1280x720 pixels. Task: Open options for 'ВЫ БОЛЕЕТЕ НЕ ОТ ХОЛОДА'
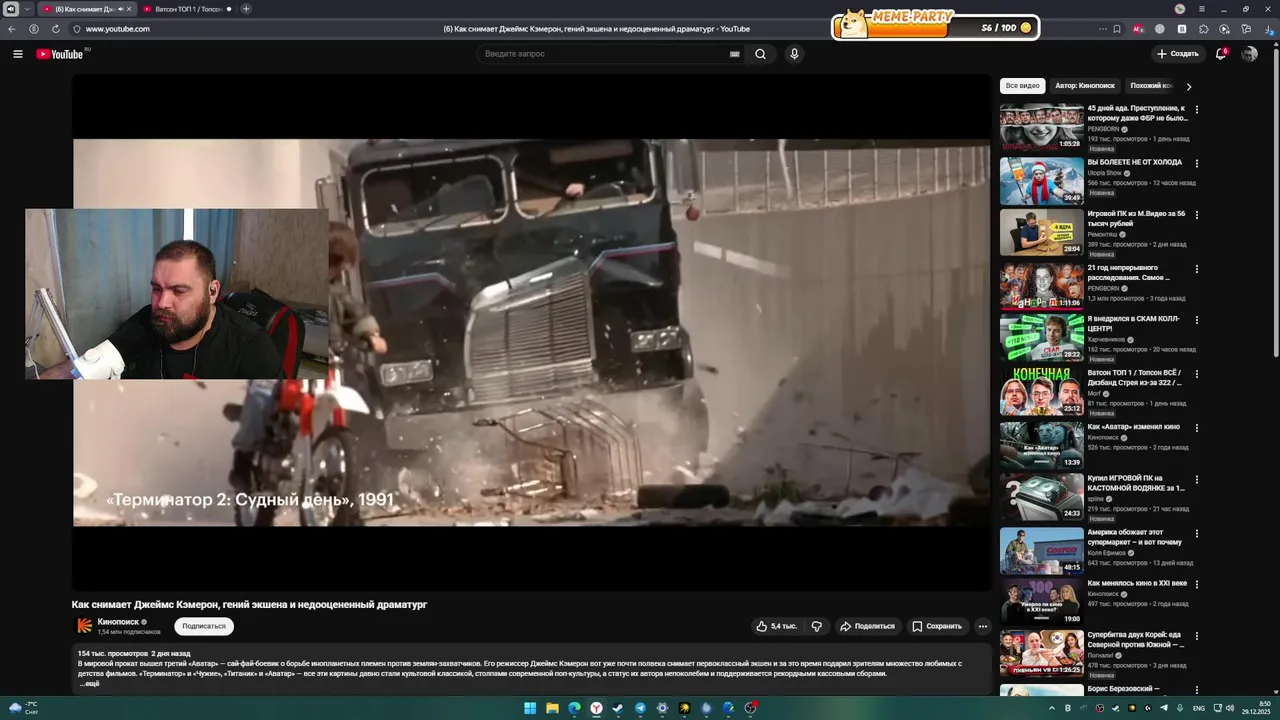pos(1196,163)
